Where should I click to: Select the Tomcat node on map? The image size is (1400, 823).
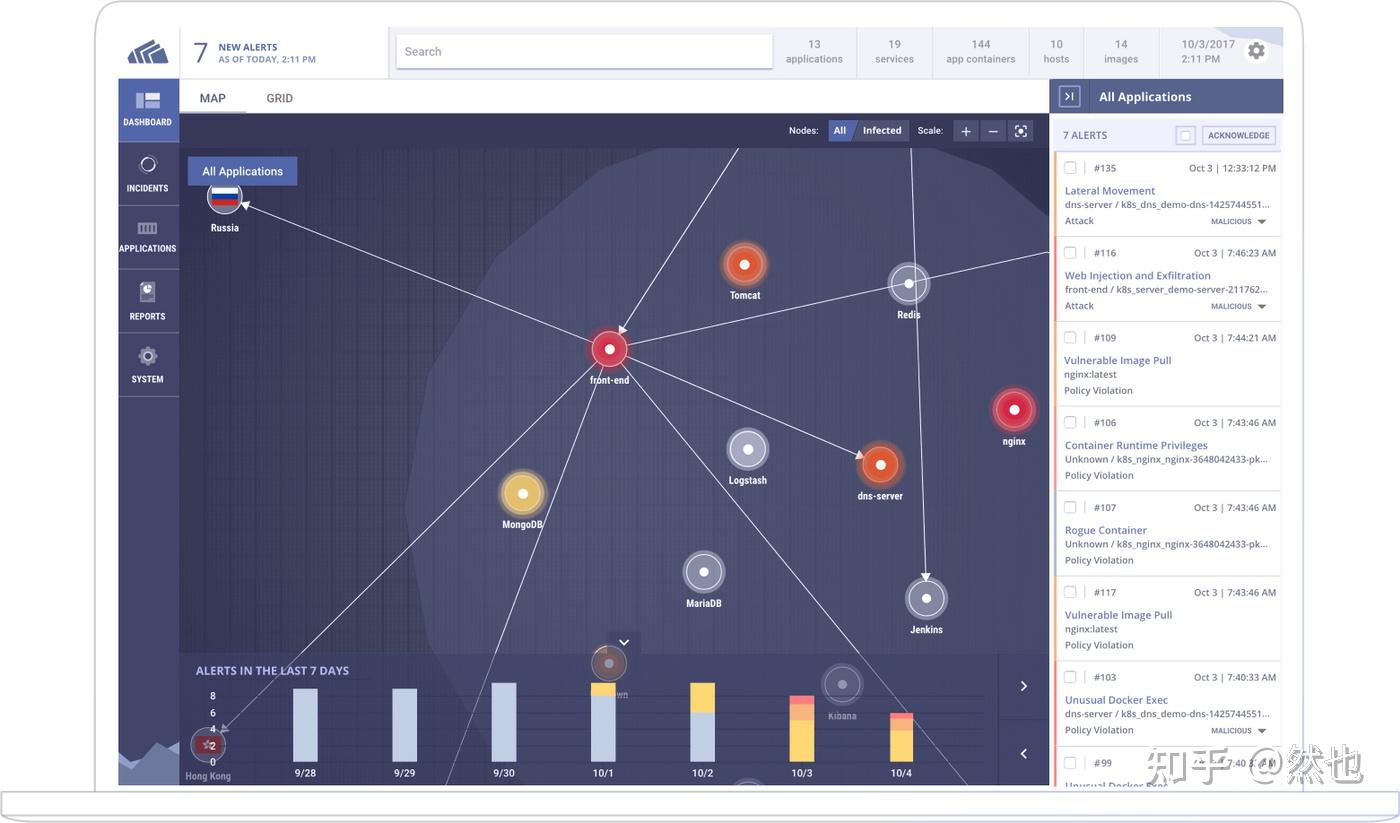coord(744,265)
